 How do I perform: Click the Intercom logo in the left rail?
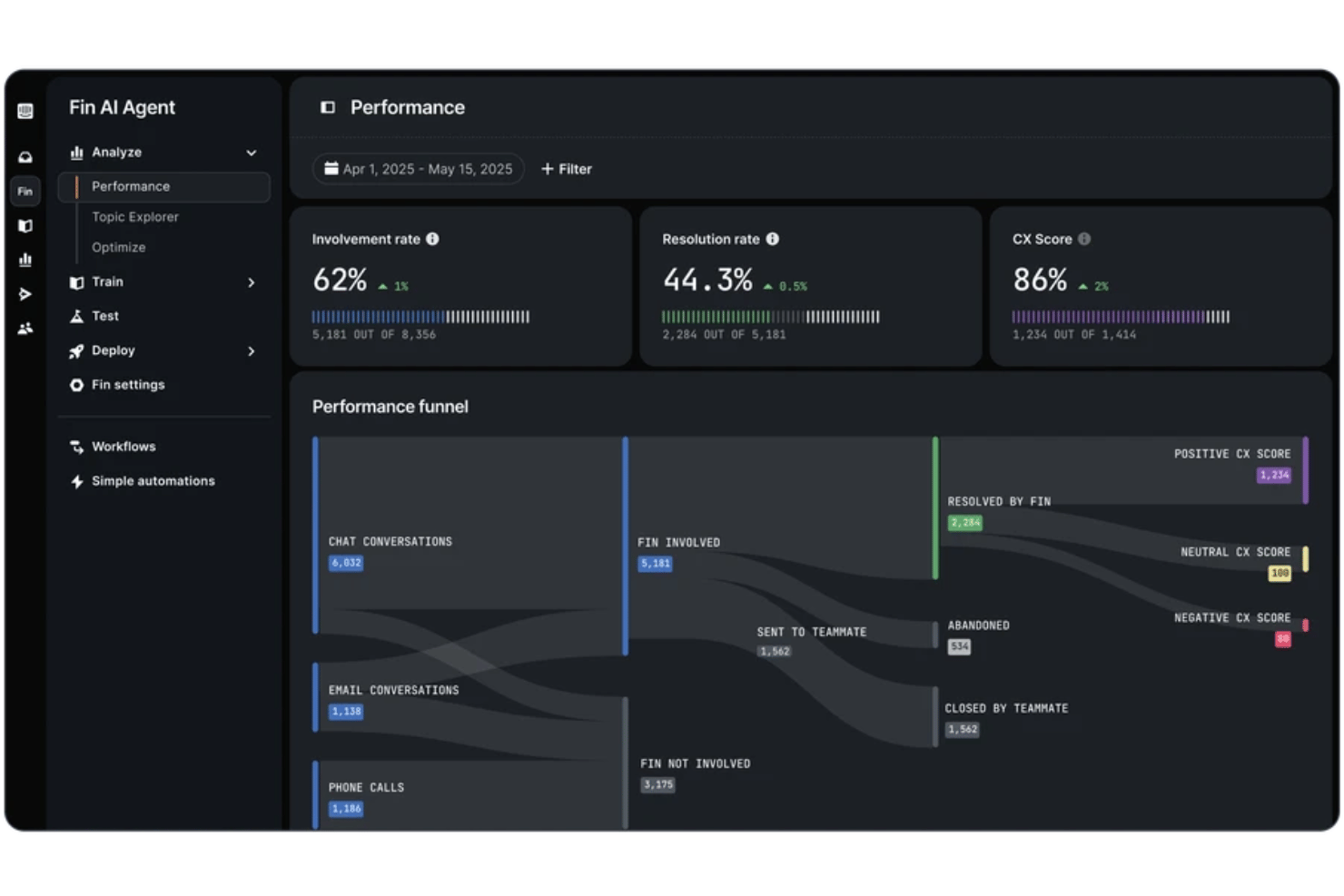pos(25,112)
